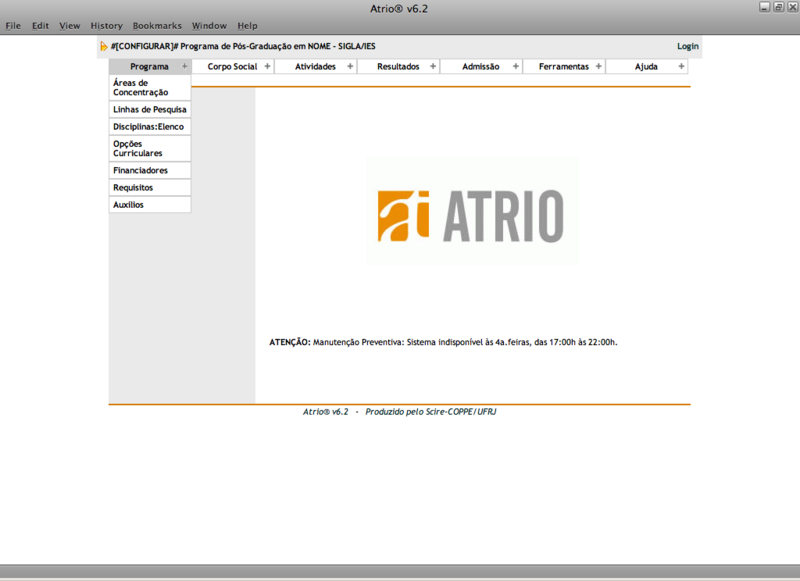The height and width of the screenshot is (581, 800).
Task: Select Áreas de Concentração submenu item
Action: [x=141, y=88]
